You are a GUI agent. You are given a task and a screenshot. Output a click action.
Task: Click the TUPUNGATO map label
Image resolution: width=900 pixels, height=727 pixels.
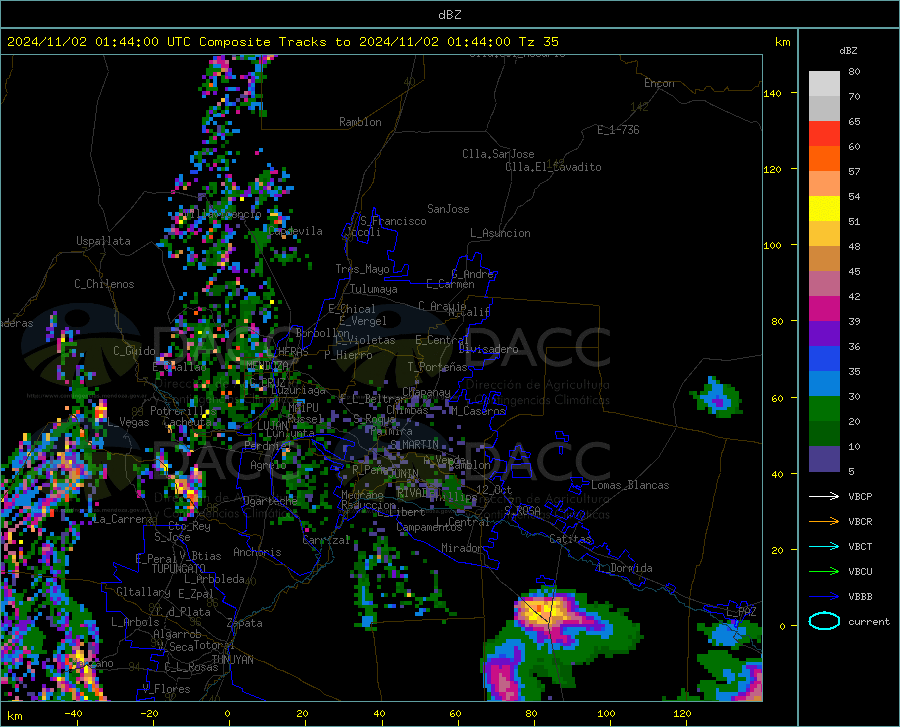(x=179, y=569)
